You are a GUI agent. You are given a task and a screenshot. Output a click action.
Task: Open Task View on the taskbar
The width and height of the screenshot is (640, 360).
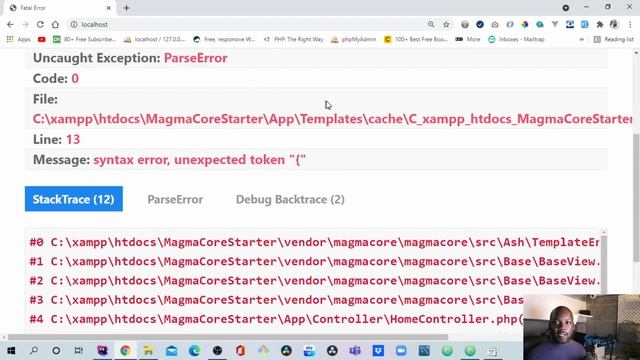point(79,351)
